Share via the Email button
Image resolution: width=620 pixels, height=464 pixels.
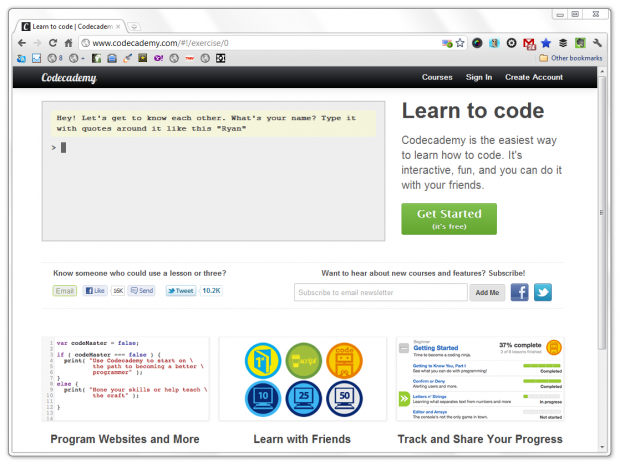tap(64, 291)
